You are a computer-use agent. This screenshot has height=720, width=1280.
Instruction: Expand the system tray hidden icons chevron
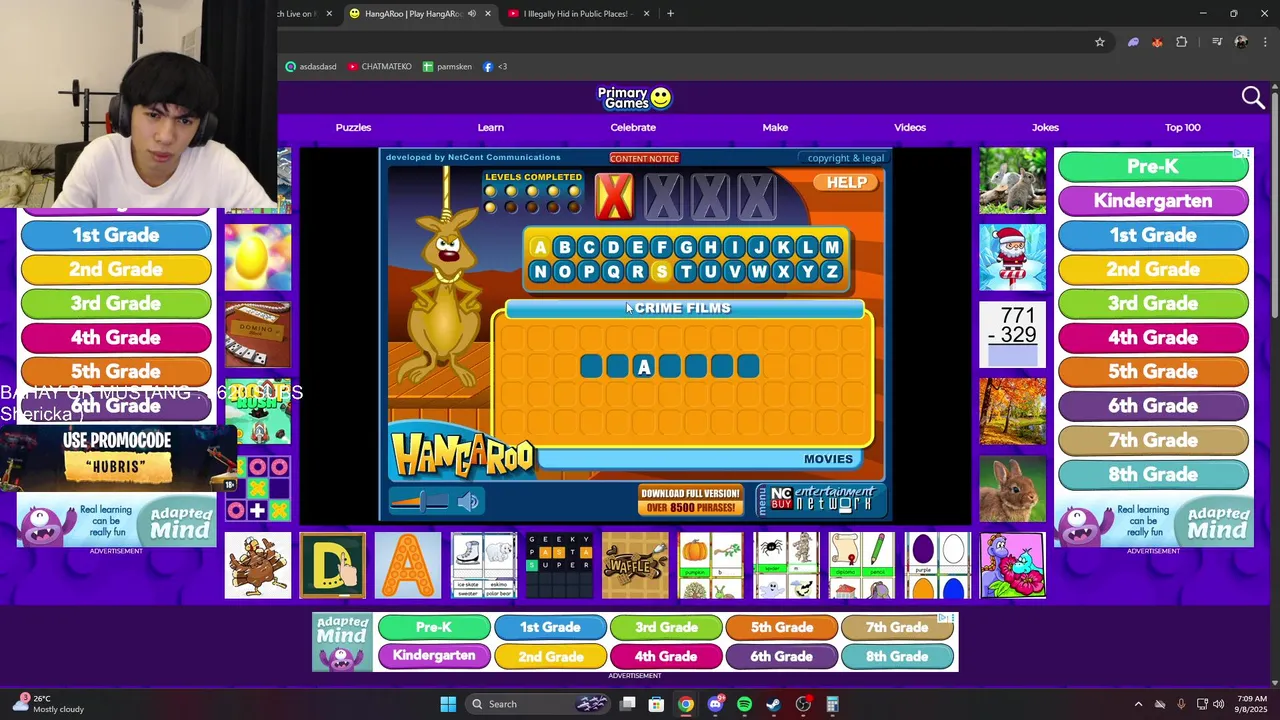pyautogui.click(x=1138, y=704)
